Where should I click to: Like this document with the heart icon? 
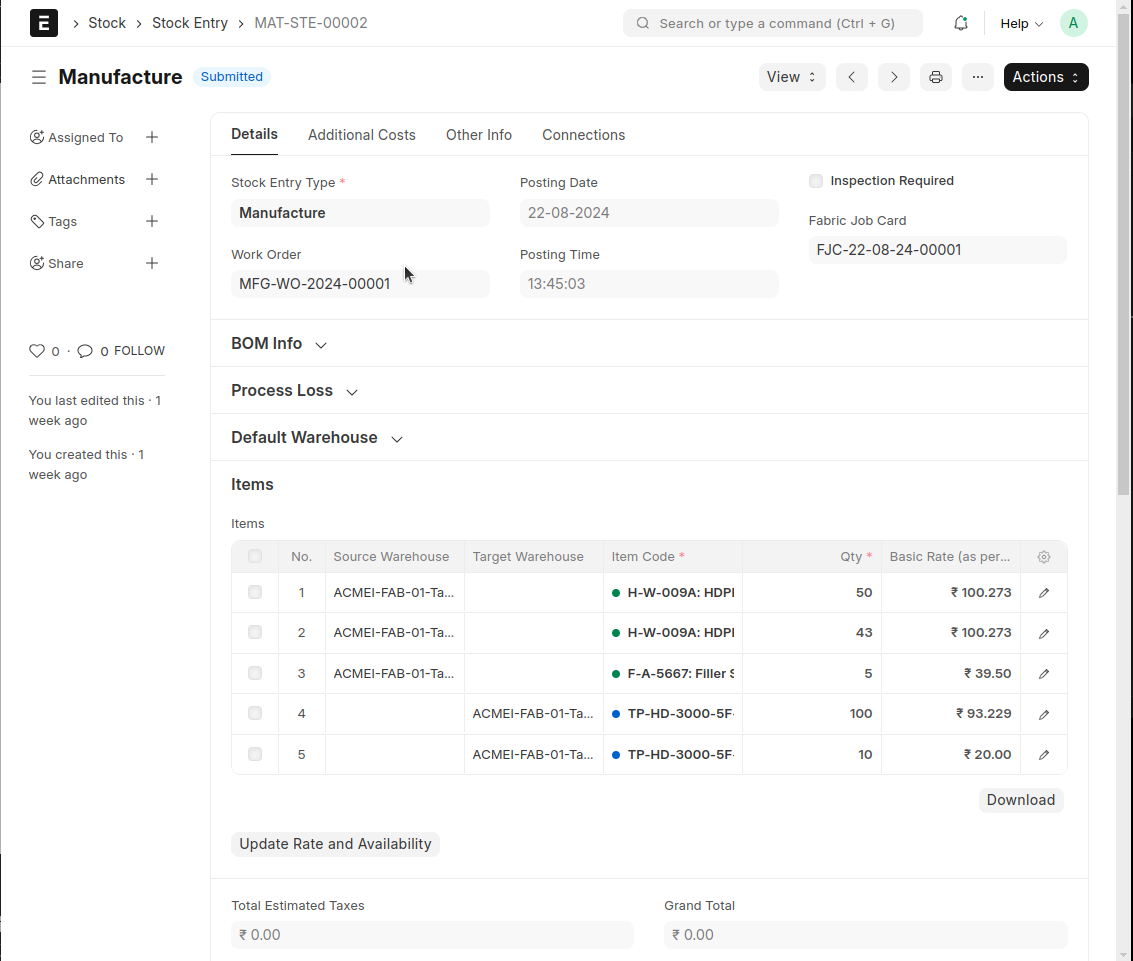pos(37,351)
